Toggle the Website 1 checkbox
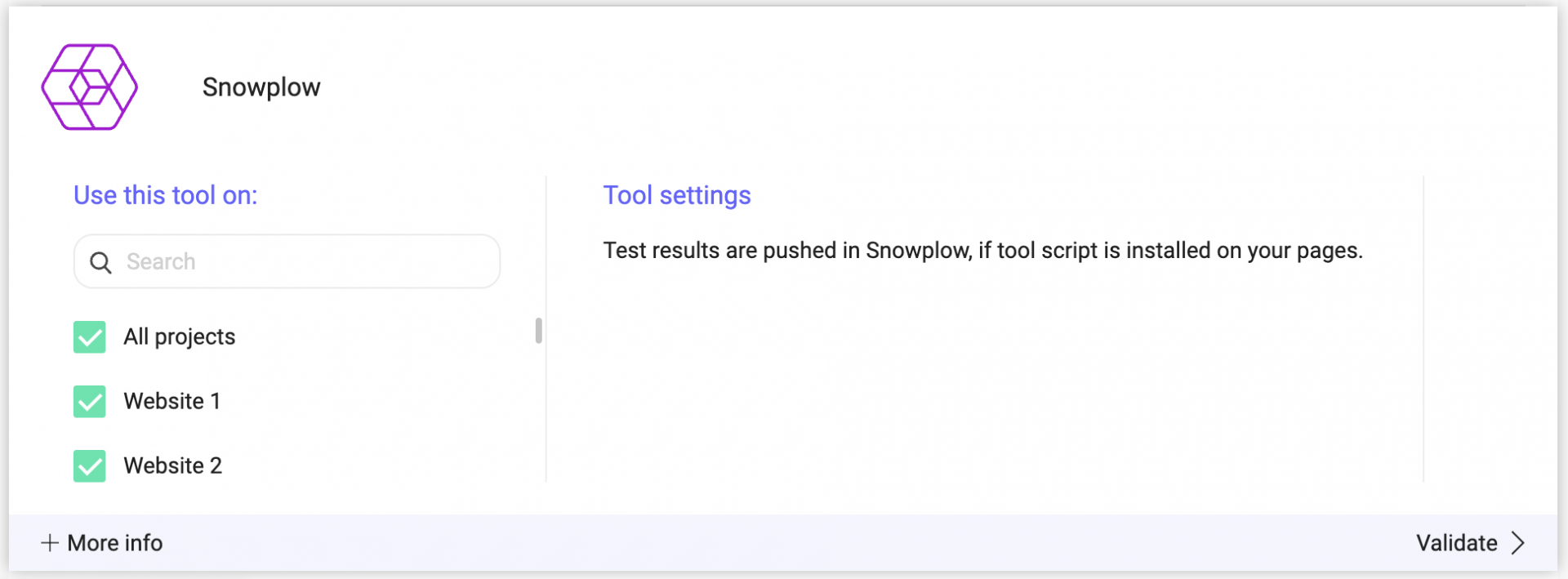This screenshot has width=1568, height=579. tap(90, 401)
